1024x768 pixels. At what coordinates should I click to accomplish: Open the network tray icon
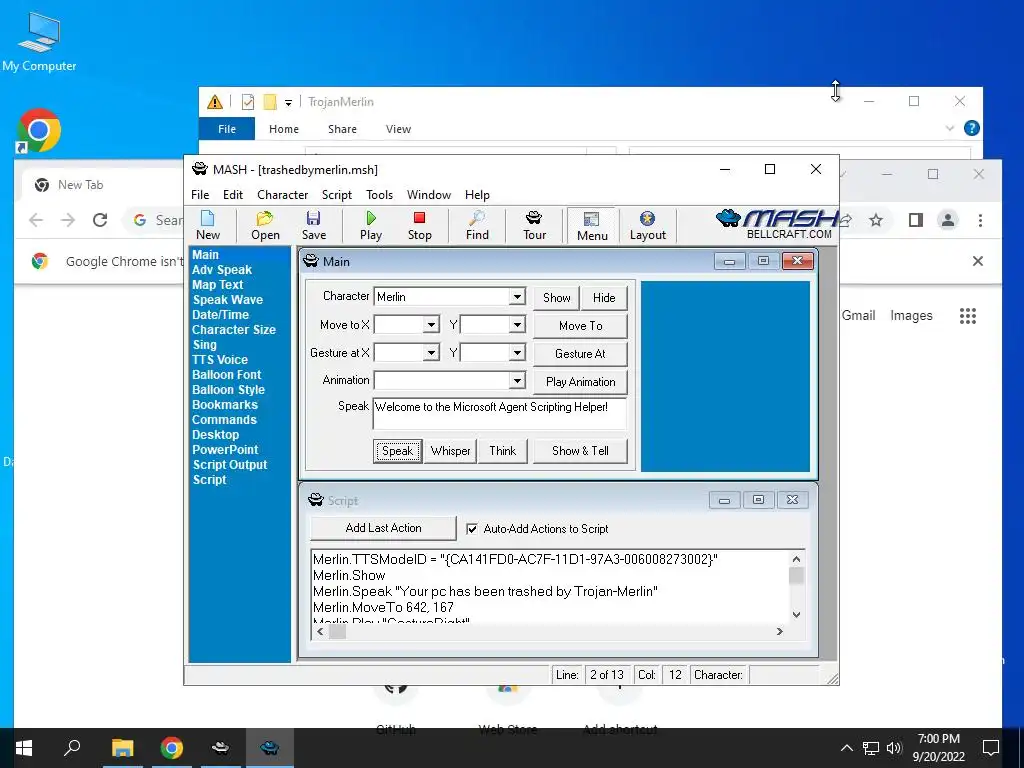(871, 748)
